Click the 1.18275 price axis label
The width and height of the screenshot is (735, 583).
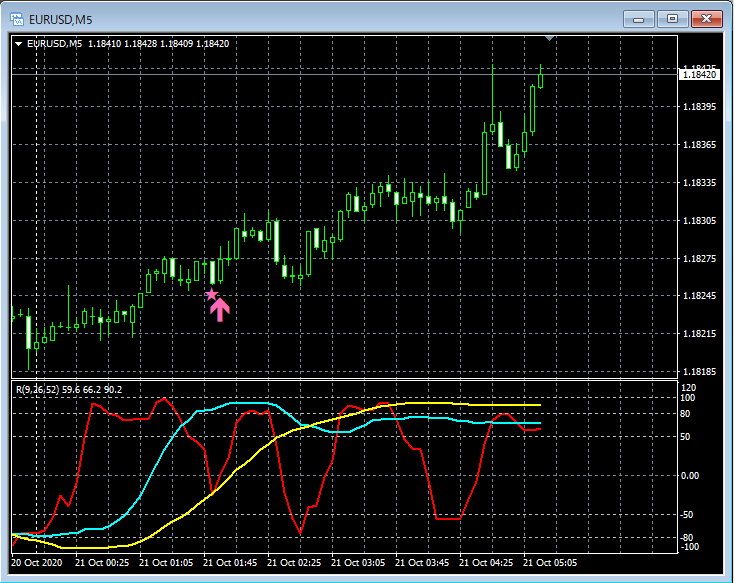tap(699, 259)
